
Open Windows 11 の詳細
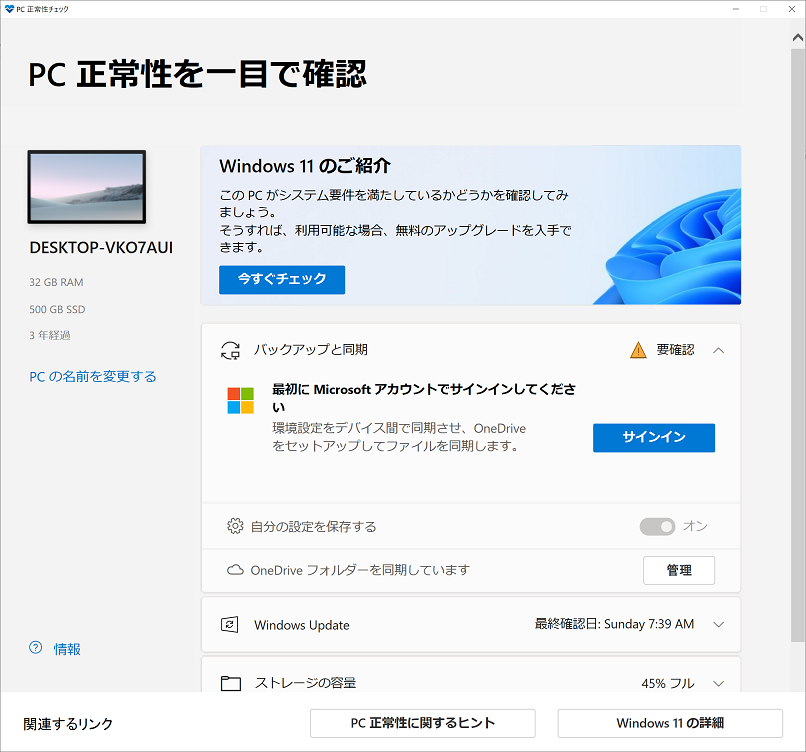(x=670, y=723)
